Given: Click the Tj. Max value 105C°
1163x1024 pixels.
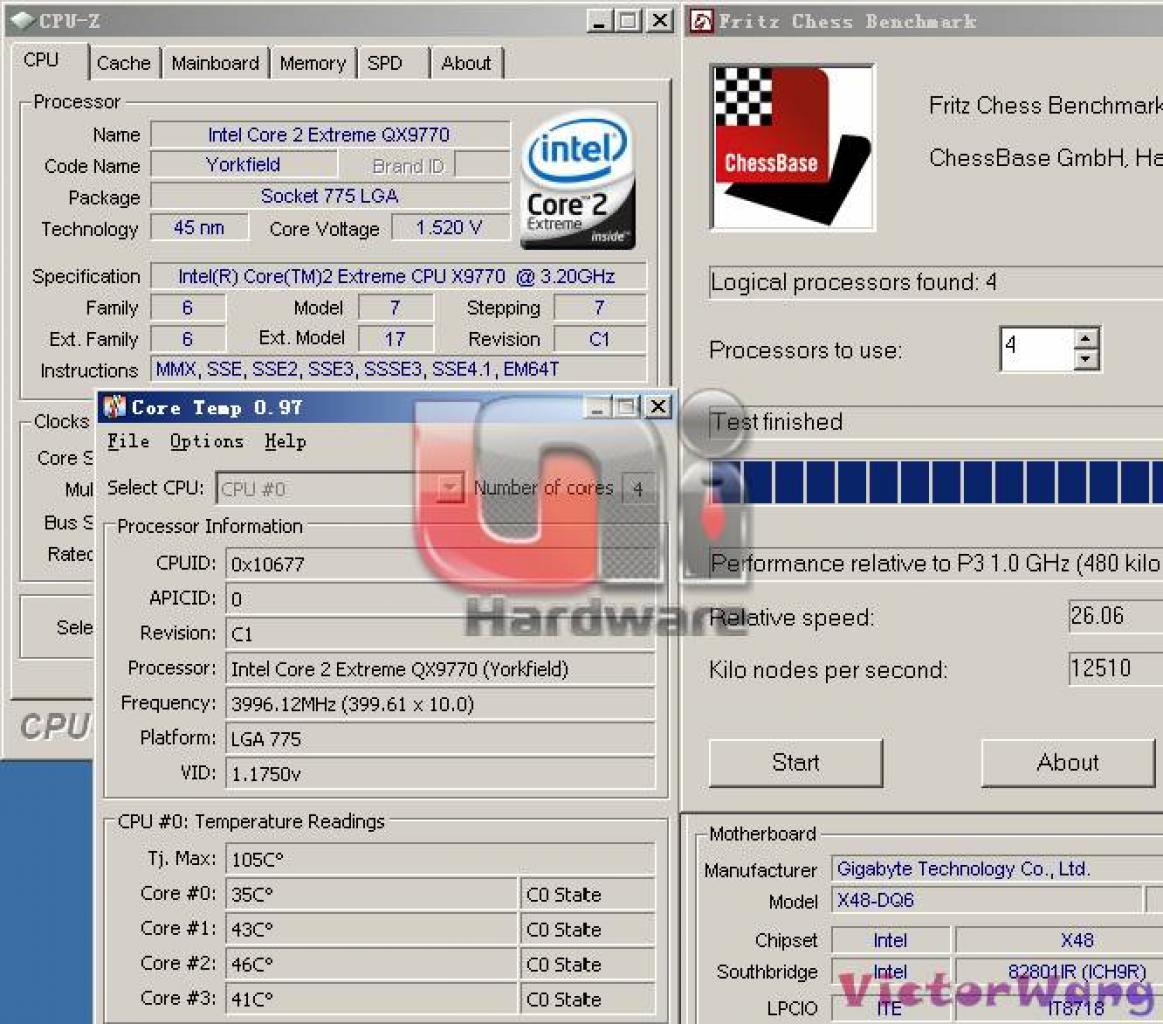Looking at the screenshot, I should [440, 859].
